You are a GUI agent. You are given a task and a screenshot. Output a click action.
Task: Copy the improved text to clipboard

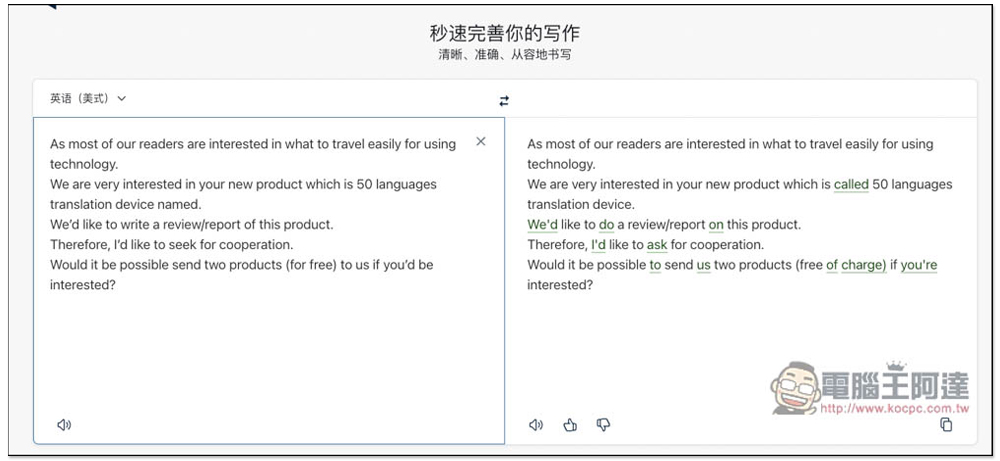tap(946, 425)
